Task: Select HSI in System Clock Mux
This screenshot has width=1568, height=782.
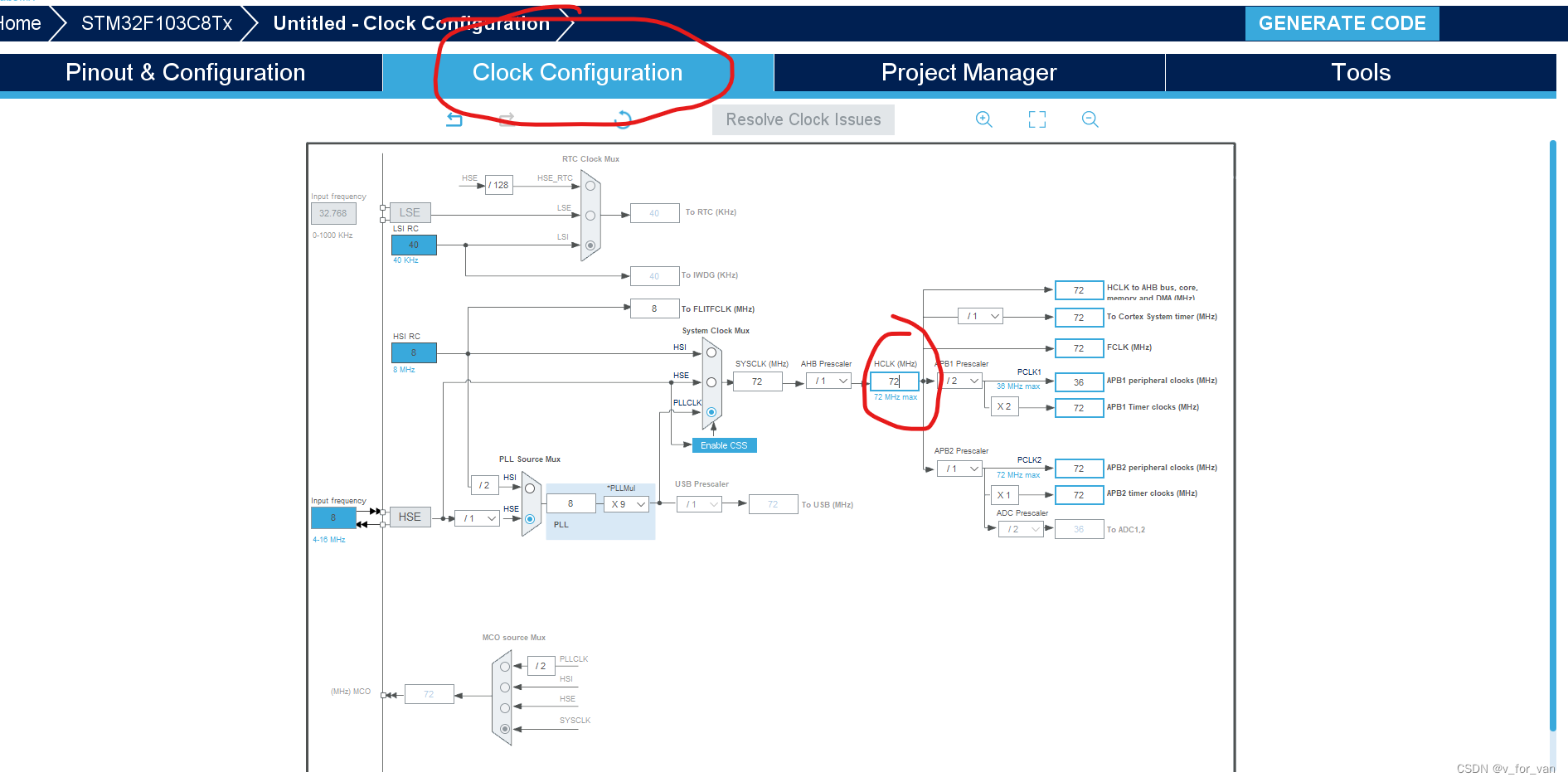Action: [x=711, y=352]
